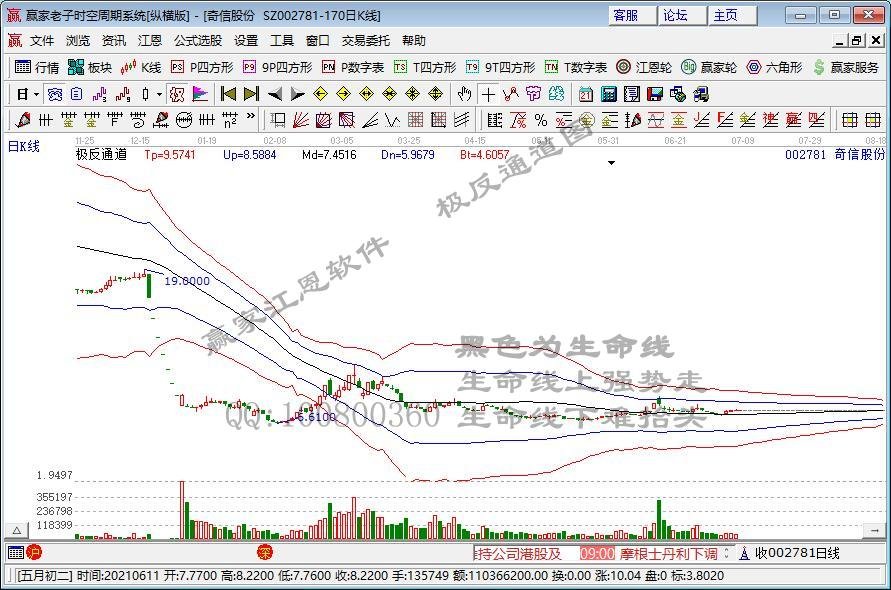Open the 帮助 menu
891x590 pixels.
[x=414, y=41]
